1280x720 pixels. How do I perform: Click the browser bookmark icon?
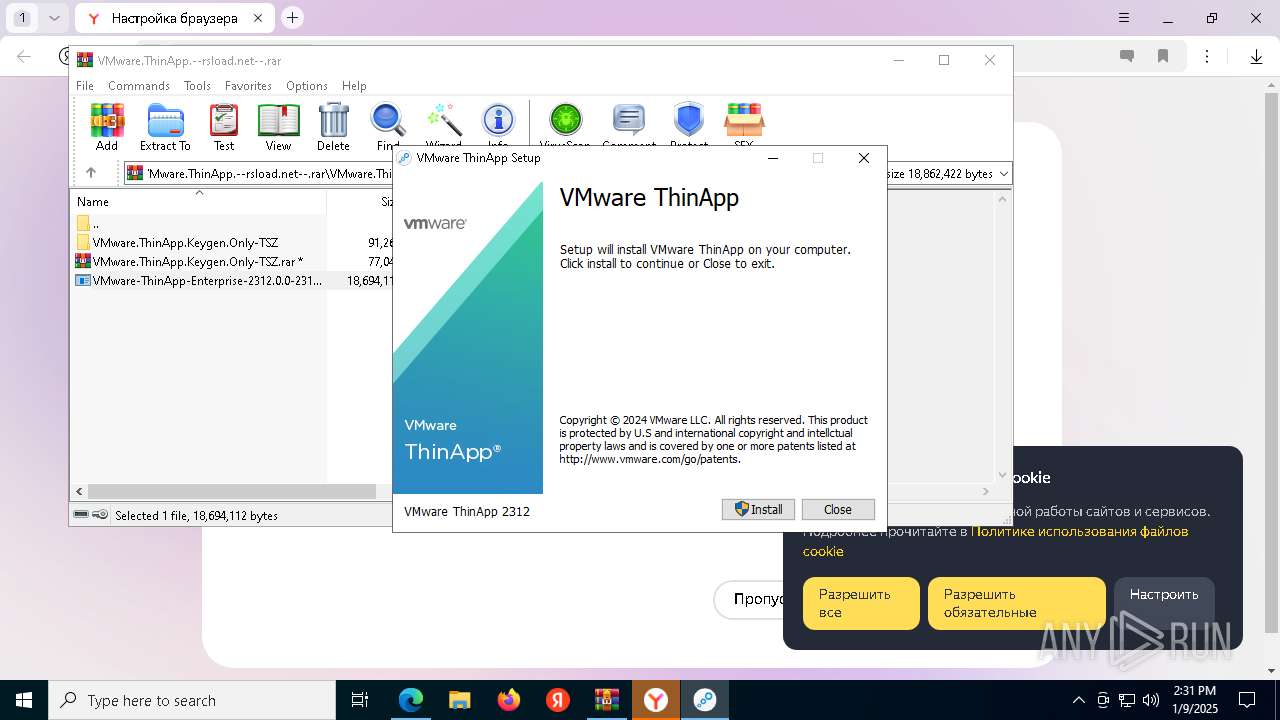click(x=1163, y=57)
